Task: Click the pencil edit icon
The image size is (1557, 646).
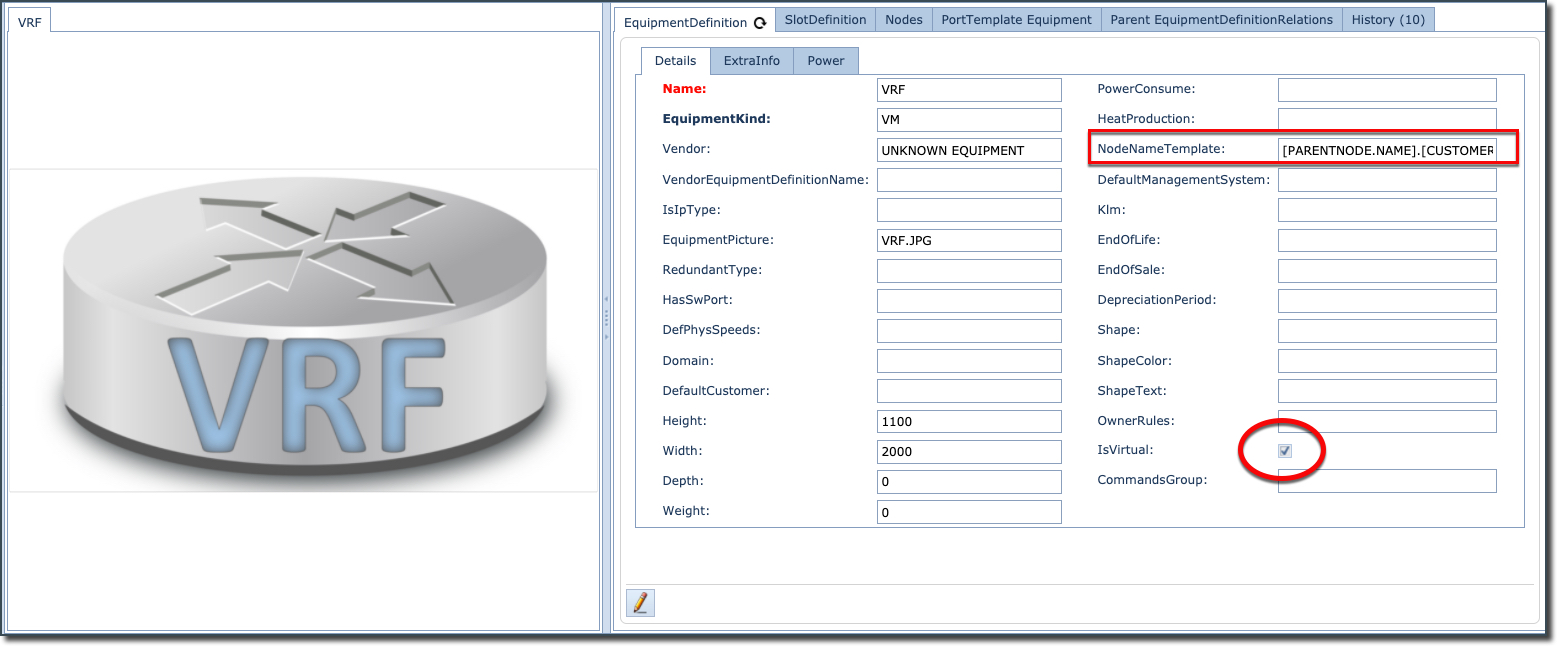Action: (640, 603)
